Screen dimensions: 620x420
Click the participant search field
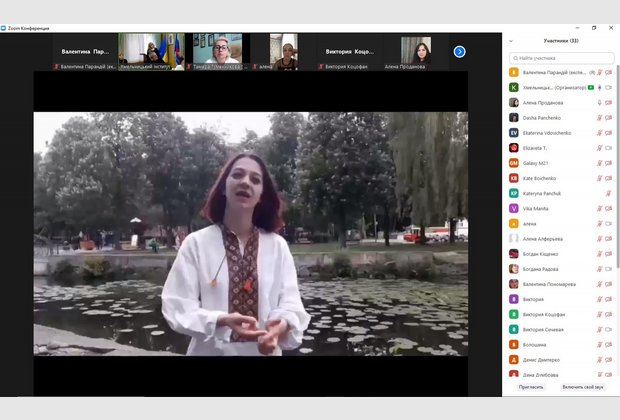coord(562,58)
